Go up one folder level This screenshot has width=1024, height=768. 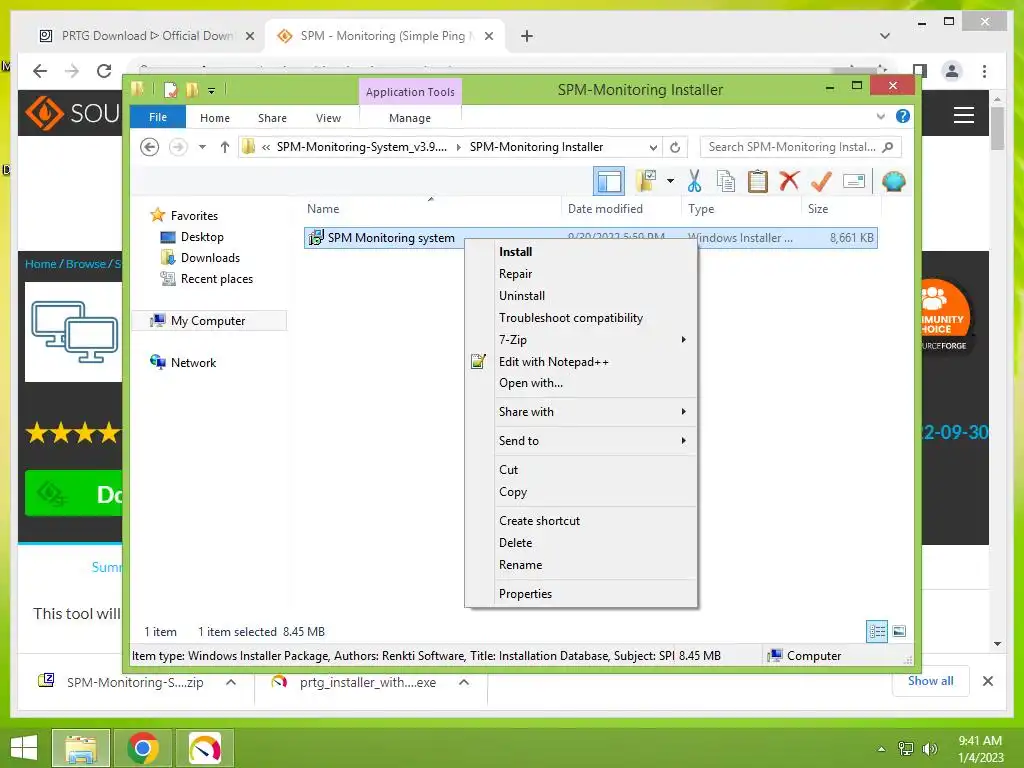coord(225,147)
